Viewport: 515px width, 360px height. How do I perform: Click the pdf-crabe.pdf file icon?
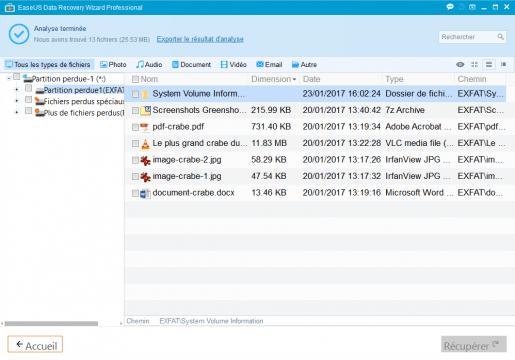click(145, 127)
